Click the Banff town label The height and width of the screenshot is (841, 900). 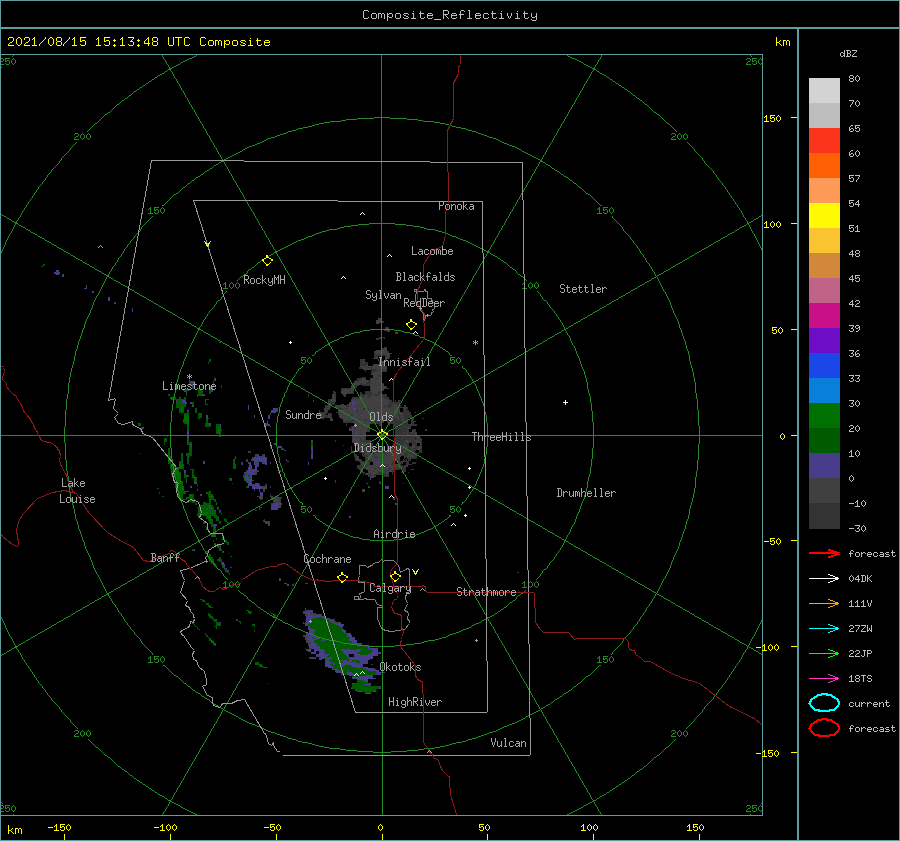pyautogui.click(x=165, y=557)
